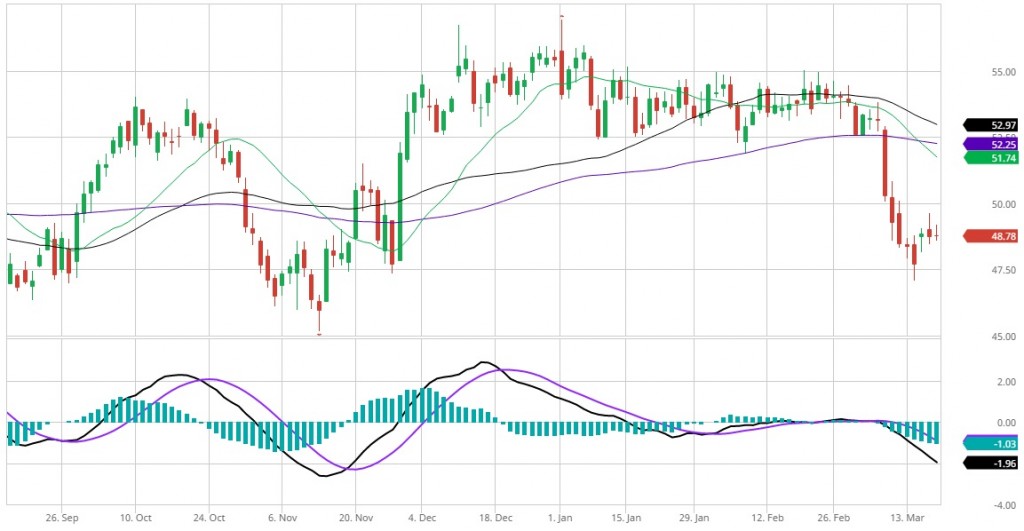This screenshot has height=531, width=1024.
Task: Click the 29. Jan date label
Action: click(x=694, y=517)
